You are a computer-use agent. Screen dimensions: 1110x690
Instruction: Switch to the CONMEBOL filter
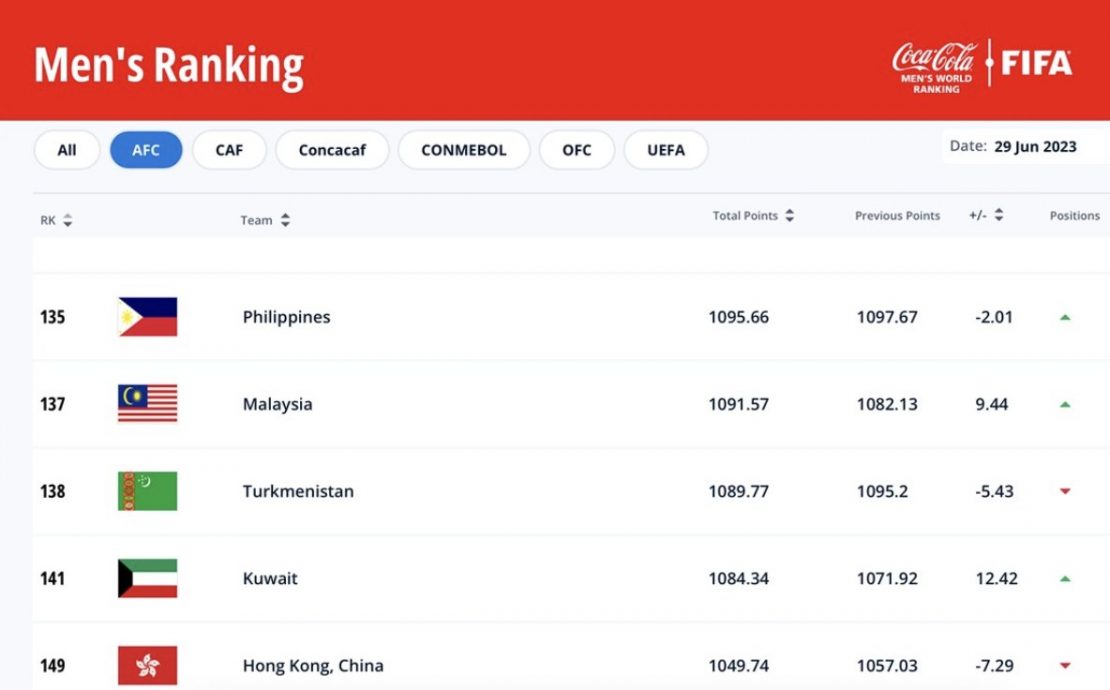pyautogui.click(x=464, y=150)
